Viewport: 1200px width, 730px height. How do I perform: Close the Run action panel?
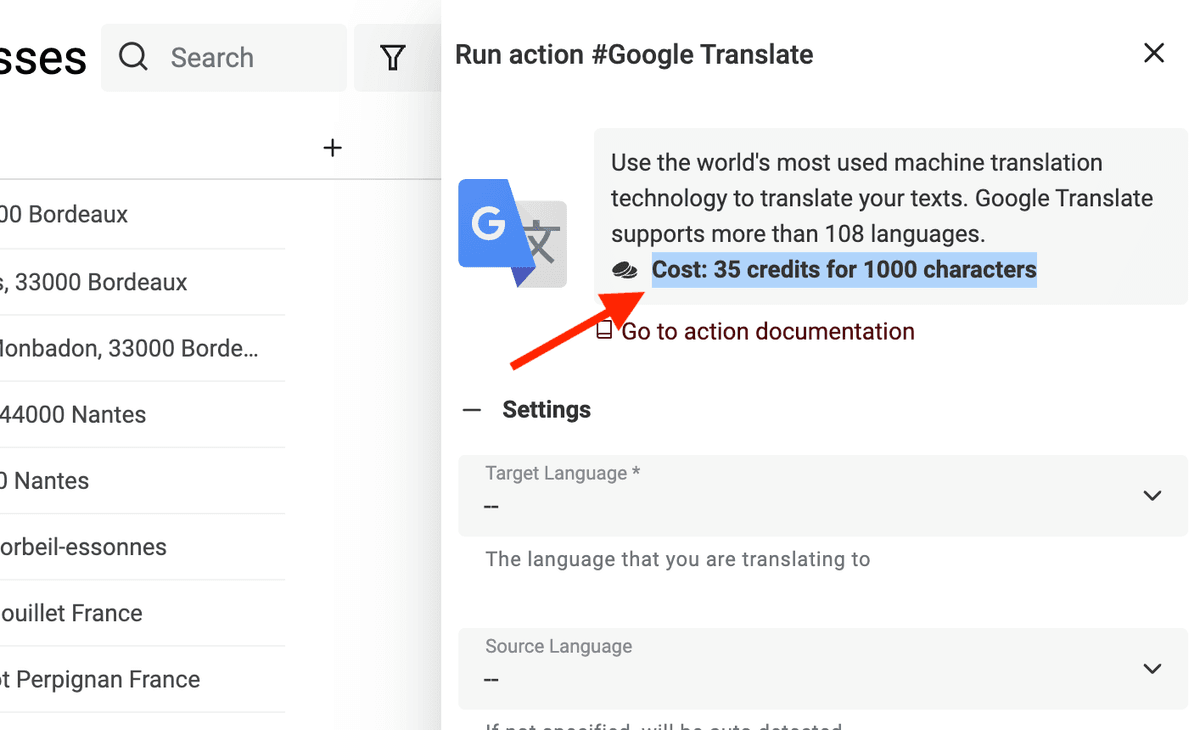(1154, 53)
